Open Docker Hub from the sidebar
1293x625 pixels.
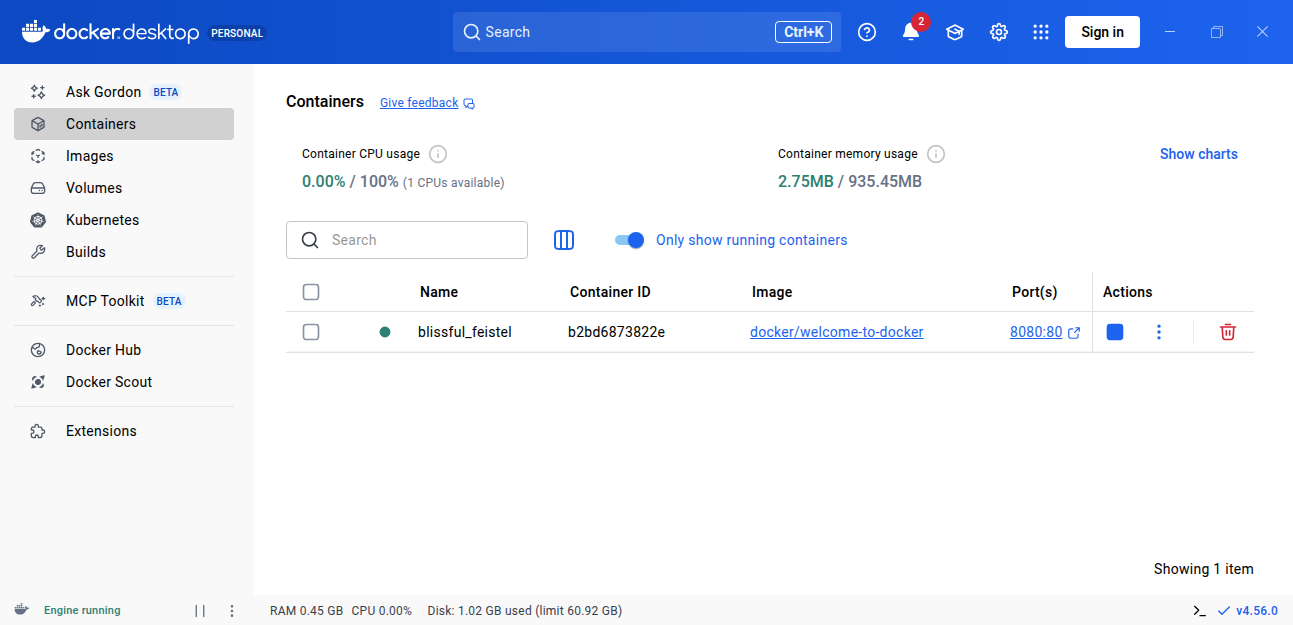104,349
